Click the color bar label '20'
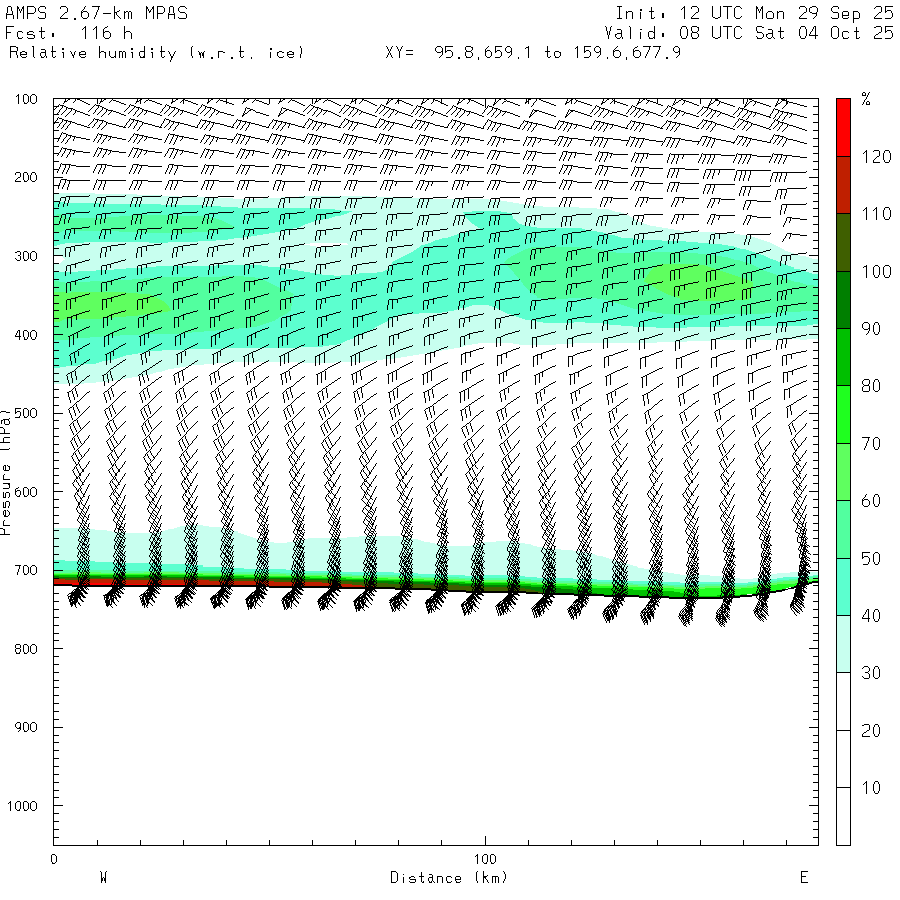The image size is (900, 900). pyautogui.click(x=871, y=731)
